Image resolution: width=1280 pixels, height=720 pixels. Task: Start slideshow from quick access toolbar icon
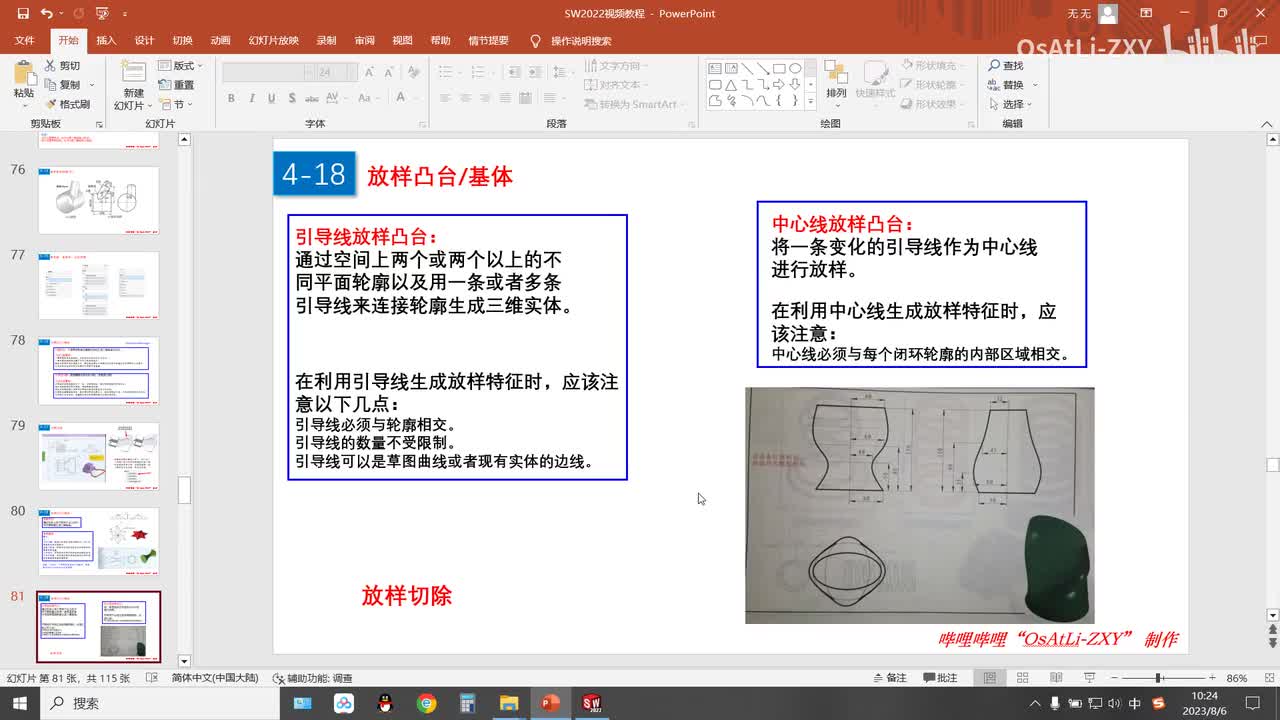point(101,14)
